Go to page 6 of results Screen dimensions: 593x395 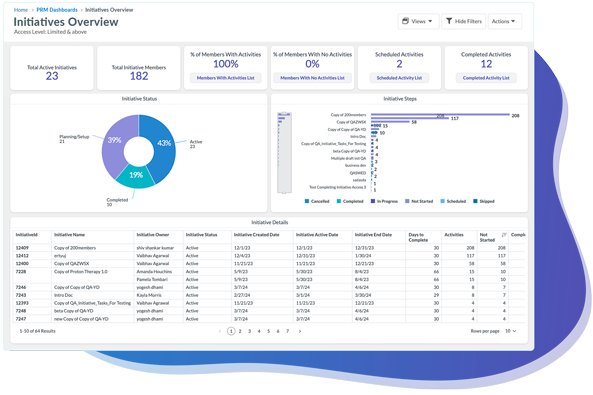pos(278,331)
